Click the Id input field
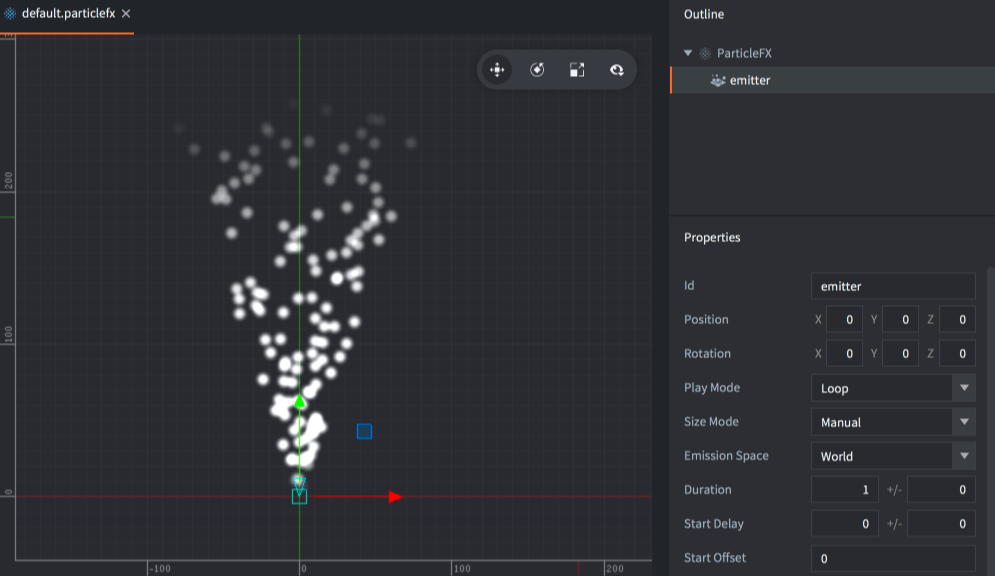This screenshot has height=576, width=995. [892, 286]
